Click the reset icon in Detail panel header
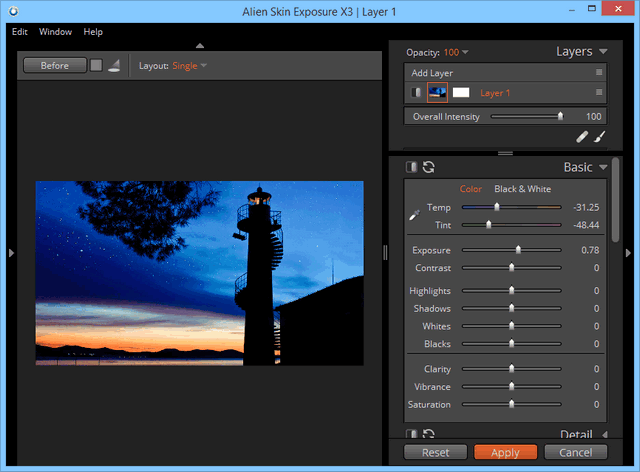 click(428, 434)
